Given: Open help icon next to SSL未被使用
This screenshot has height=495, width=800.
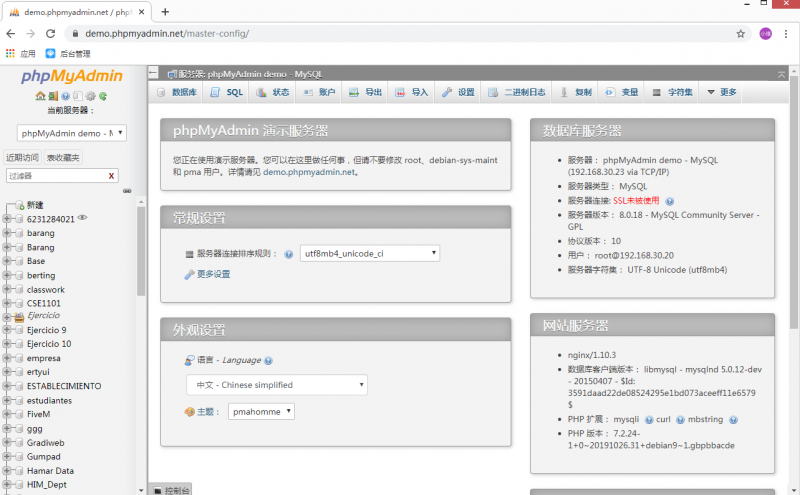Looking at the screenshot, I should [669, 201].
